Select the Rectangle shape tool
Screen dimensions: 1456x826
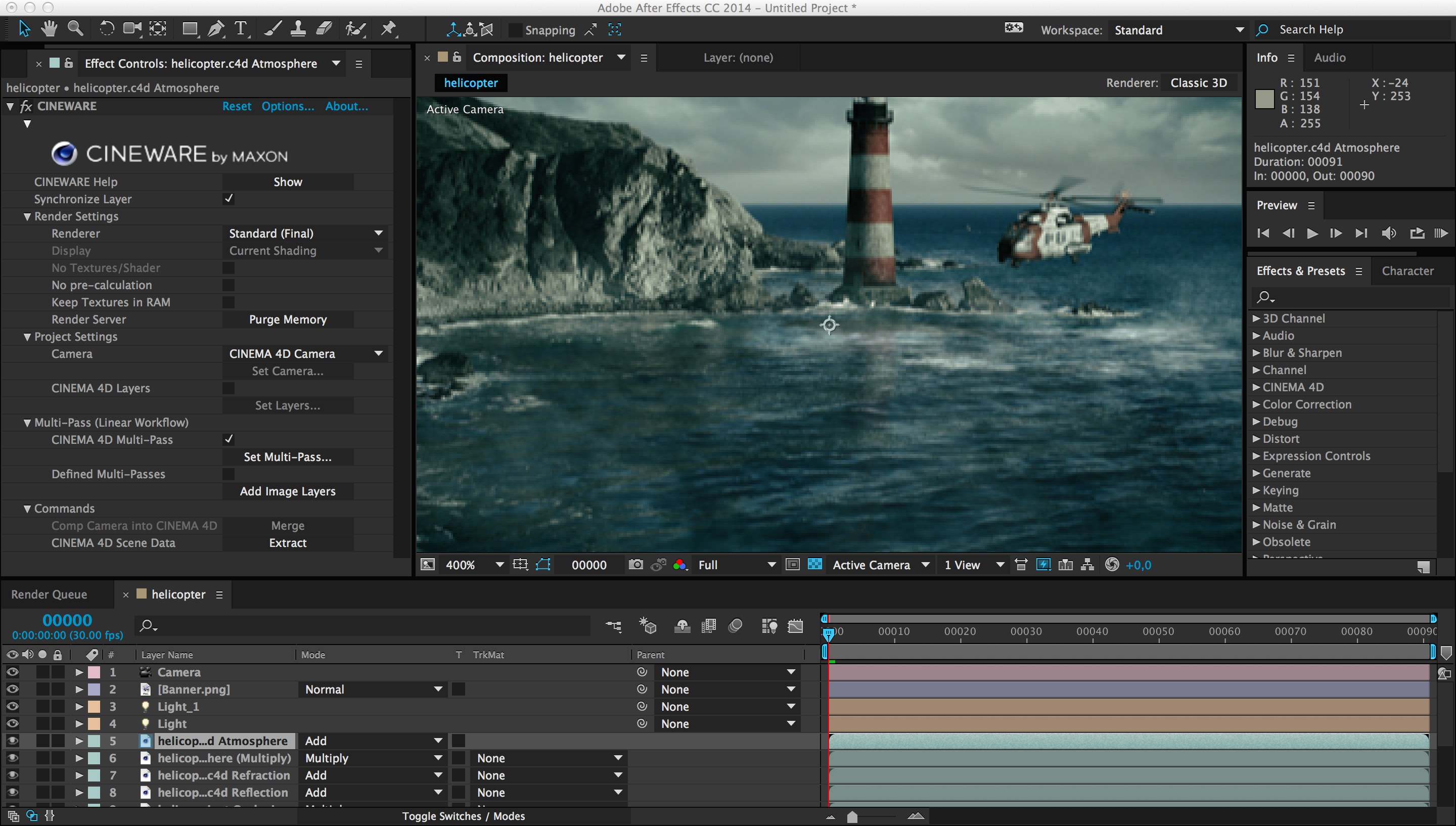click(190, 29)
